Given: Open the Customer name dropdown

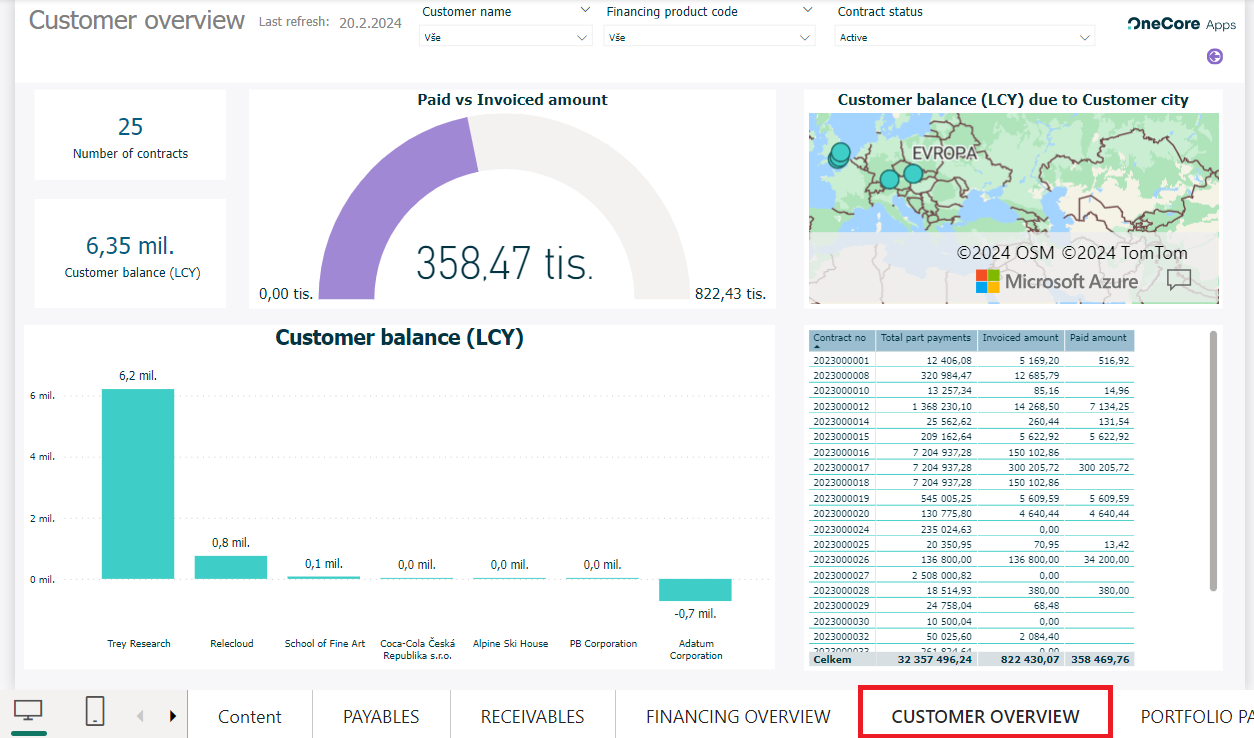Looking at the screenshot, I should point(505,36).
